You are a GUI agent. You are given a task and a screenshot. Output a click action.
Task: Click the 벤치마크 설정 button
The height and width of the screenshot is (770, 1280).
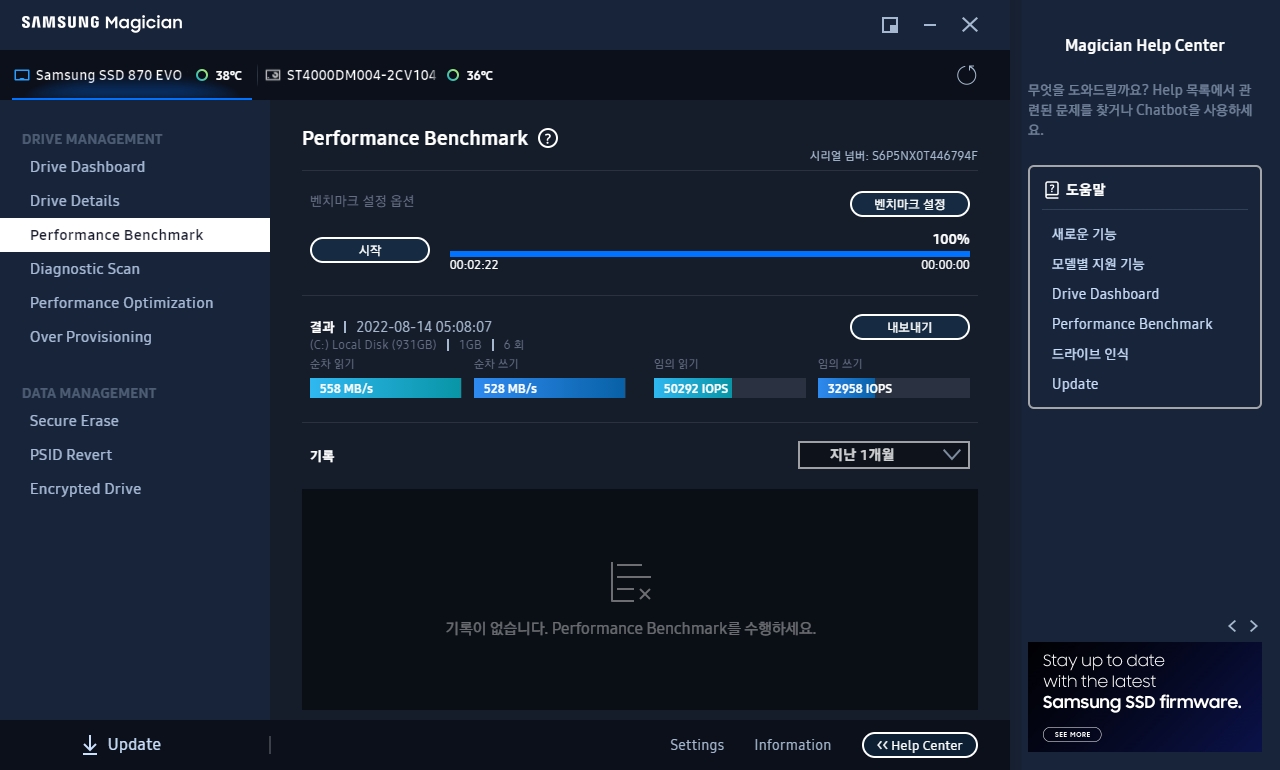(x=910, y=204)
